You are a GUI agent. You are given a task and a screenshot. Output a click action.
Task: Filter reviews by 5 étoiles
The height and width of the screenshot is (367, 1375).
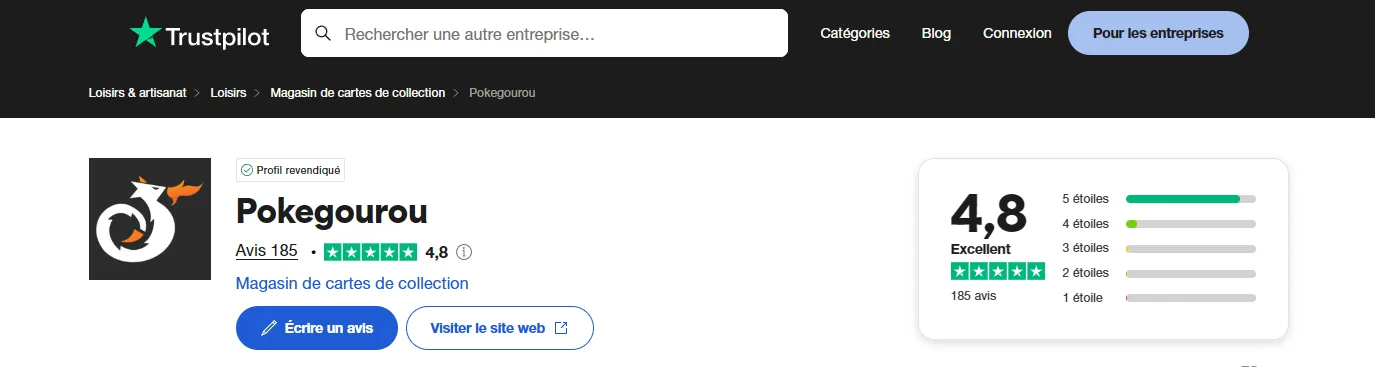[x=1159, y=199]
